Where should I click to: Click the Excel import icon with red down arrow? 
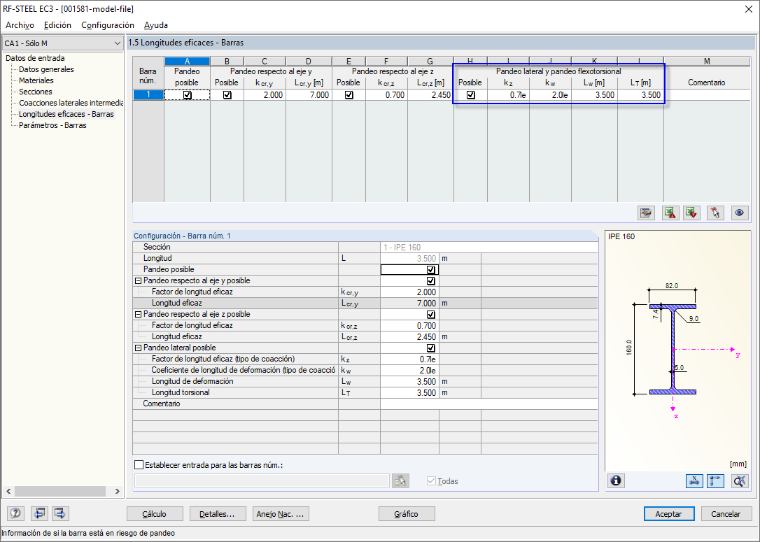tap(692, 212)
